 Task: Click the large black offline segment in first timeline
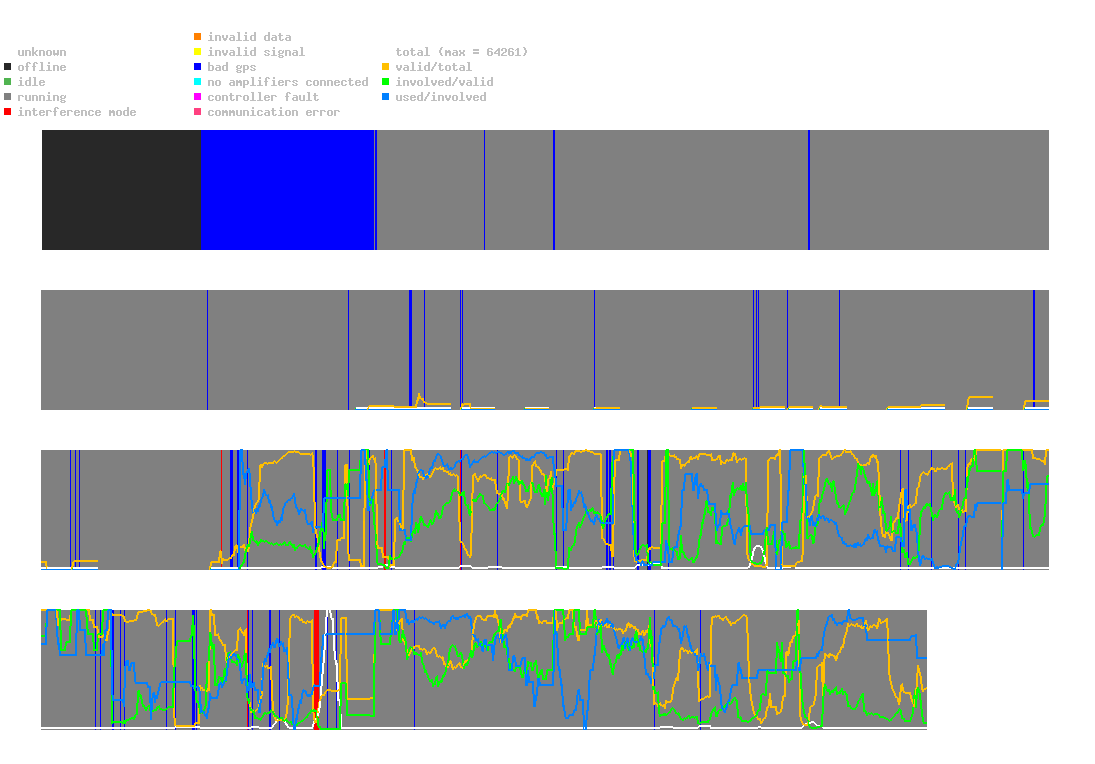[x=122, y=190]
